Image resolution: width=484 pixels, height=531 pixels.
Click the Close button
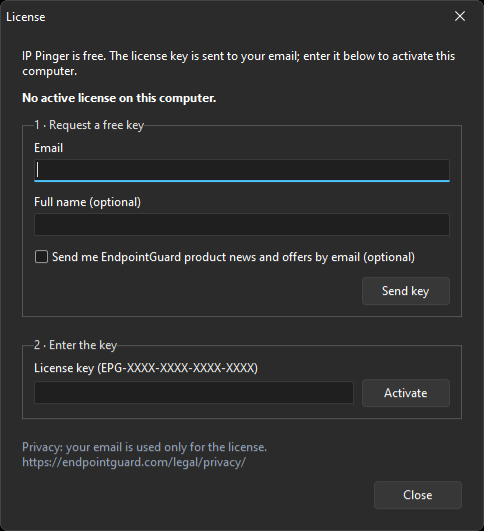[x=418, y=495]
